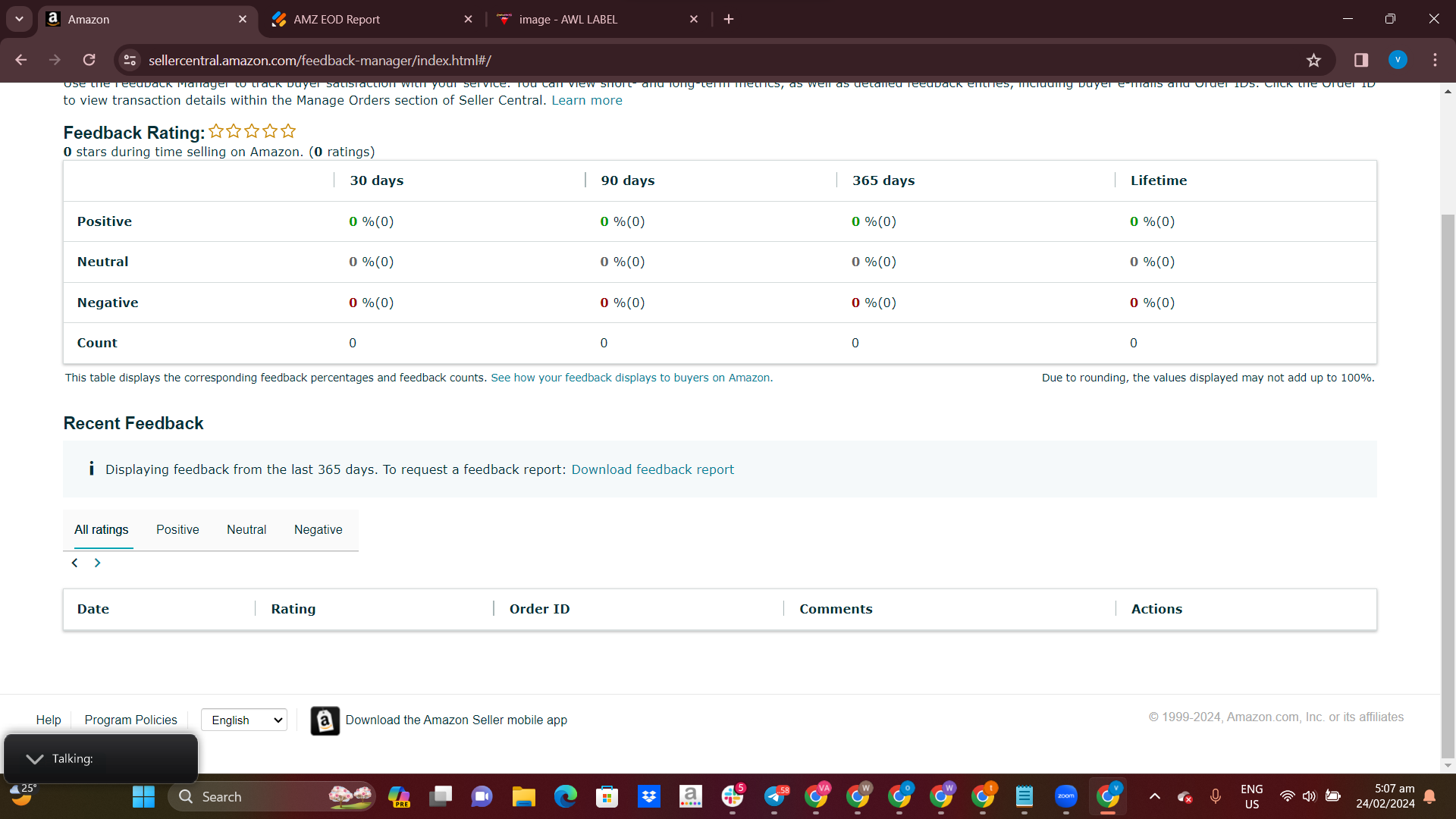Click the microphone tray icon
Viewport: 1456px width, 819px height.
coord(1216,796)
